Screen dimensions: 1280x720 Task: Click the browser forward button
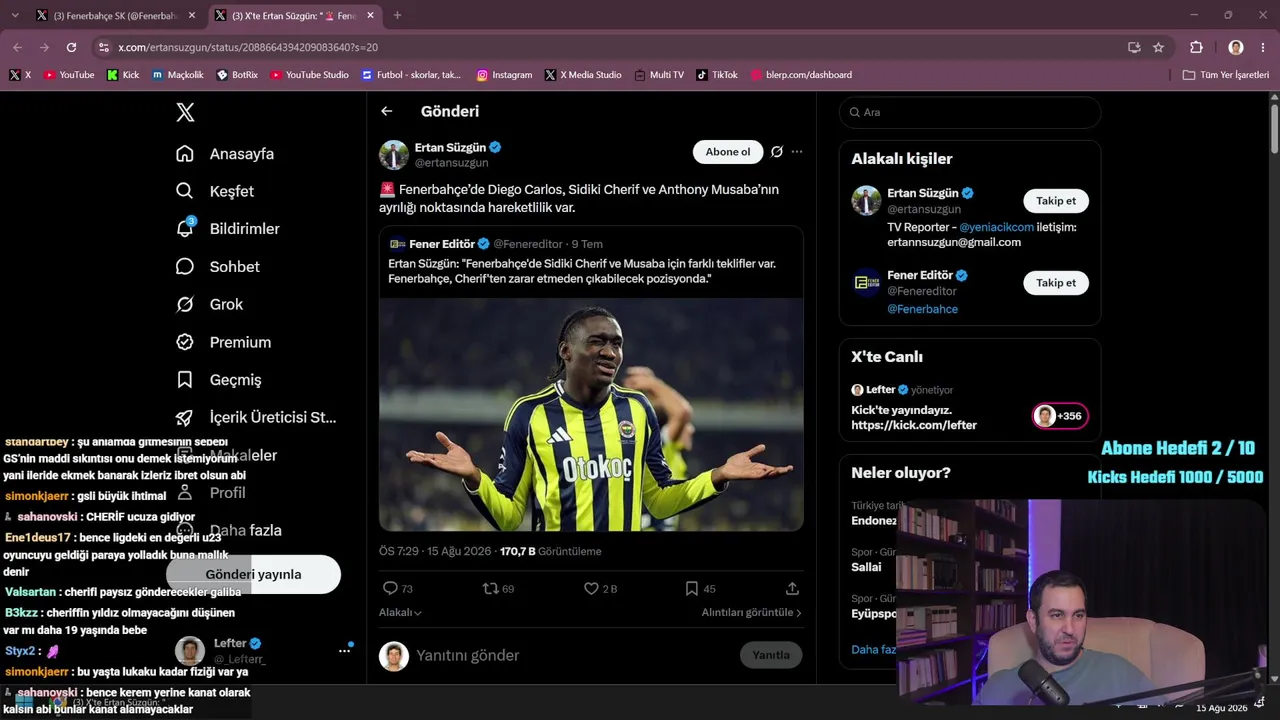click(x=44, y=47)
